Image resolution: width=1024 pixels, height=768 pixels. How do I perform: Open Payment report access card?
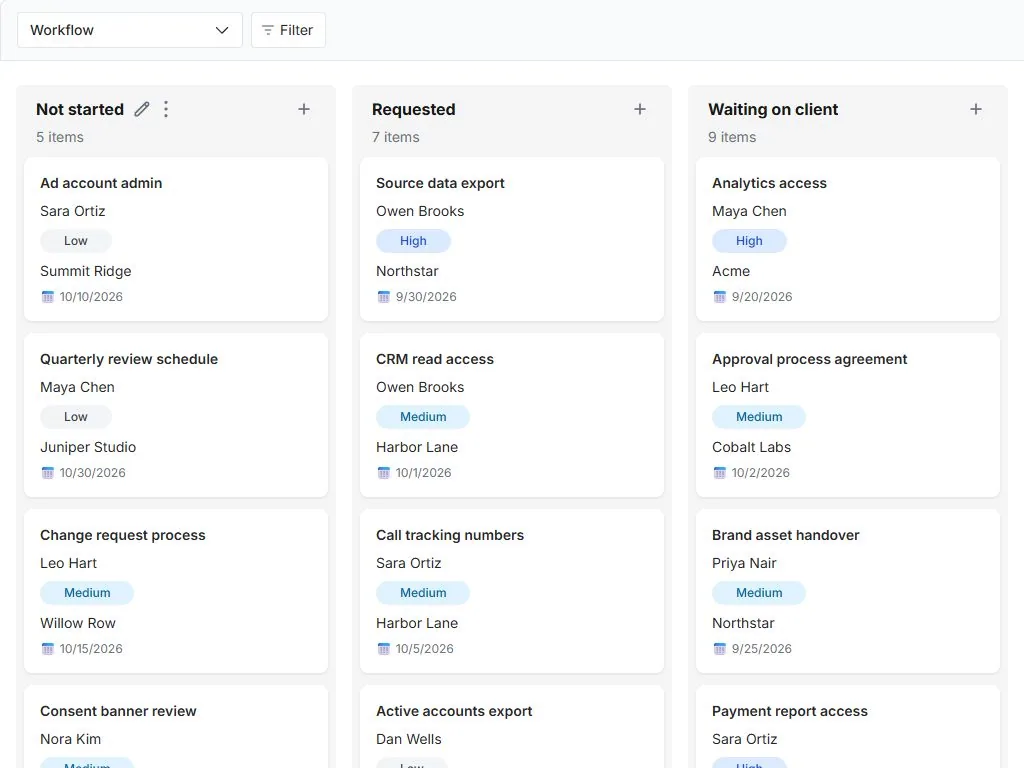848,727
